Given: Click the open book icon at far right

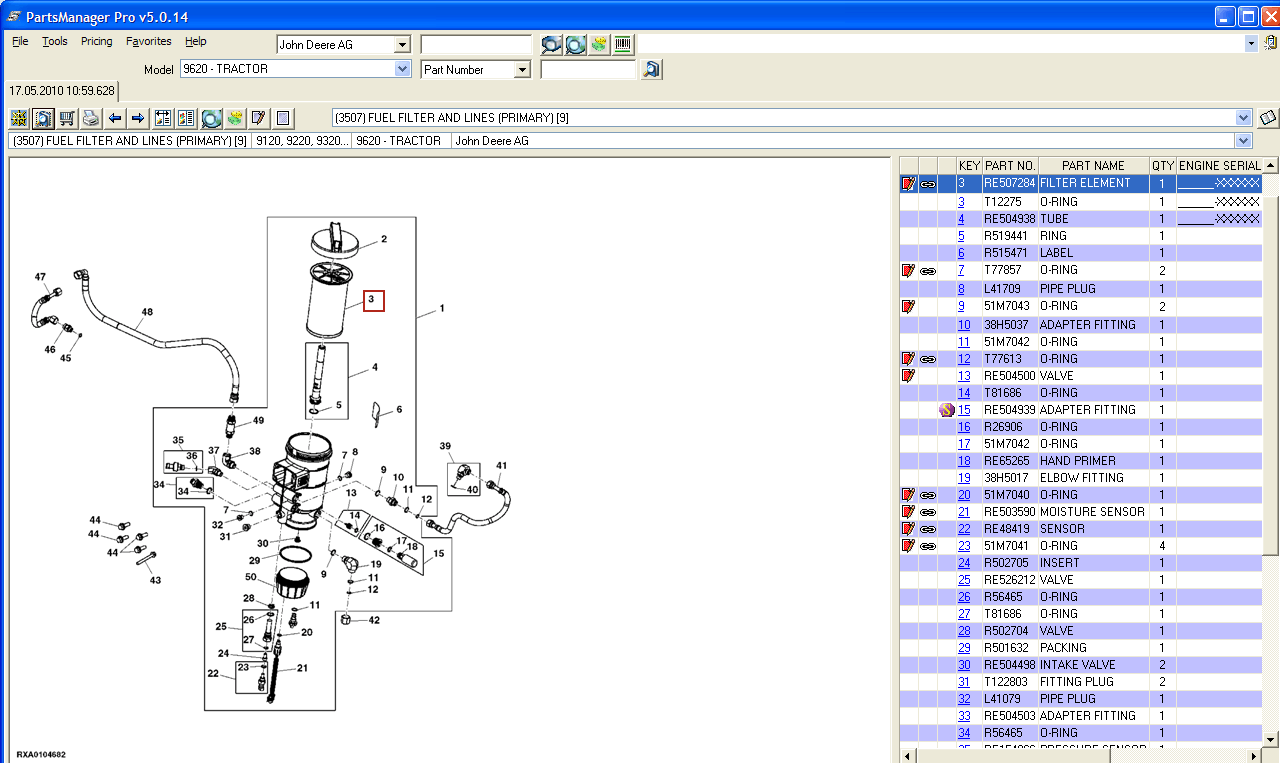Looking at the screenshot, I should click(x=1268, y=118).
